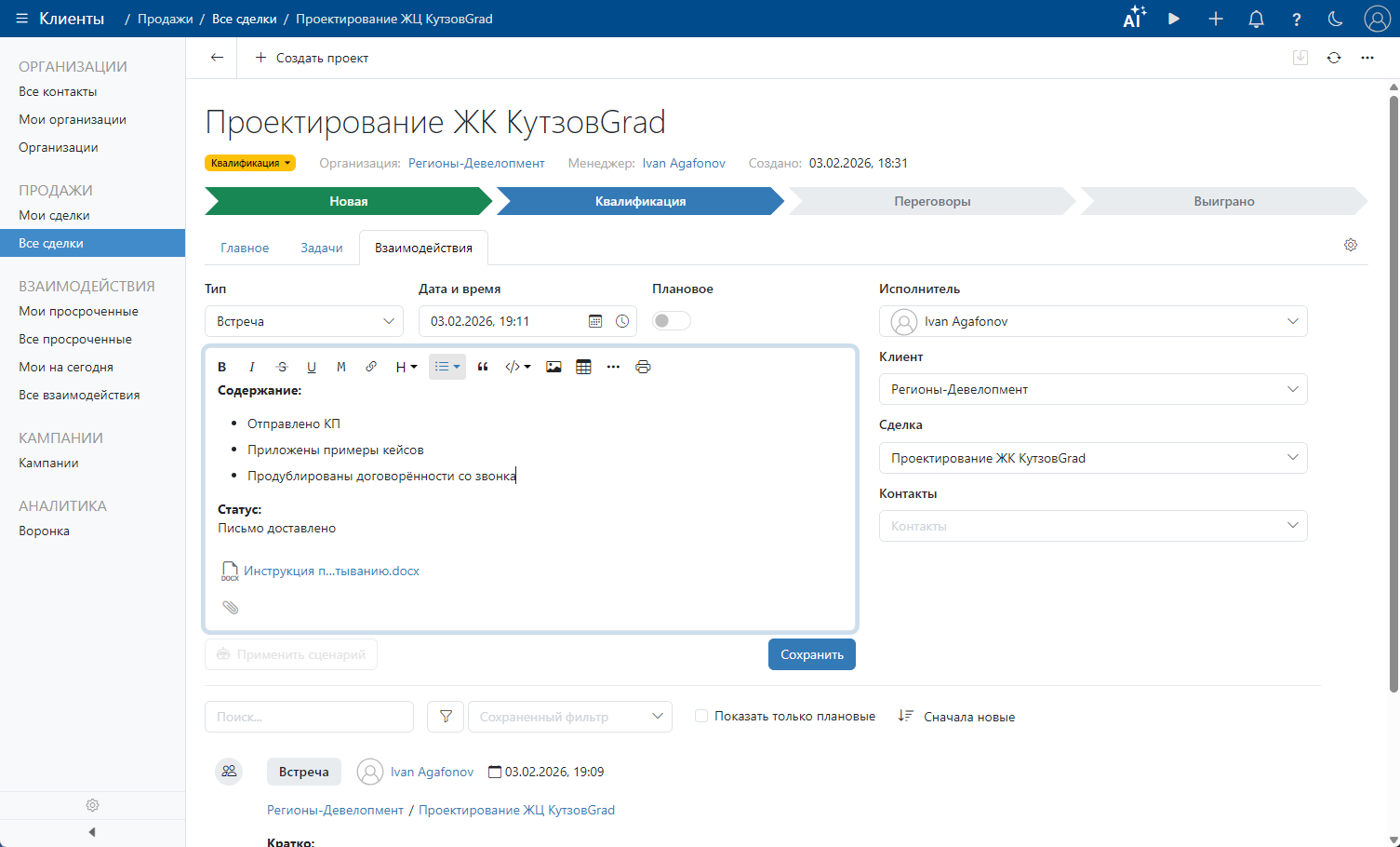1400x847 pixels.
Task: Insert a table in the editor
Action: click(x=583, y=367)
